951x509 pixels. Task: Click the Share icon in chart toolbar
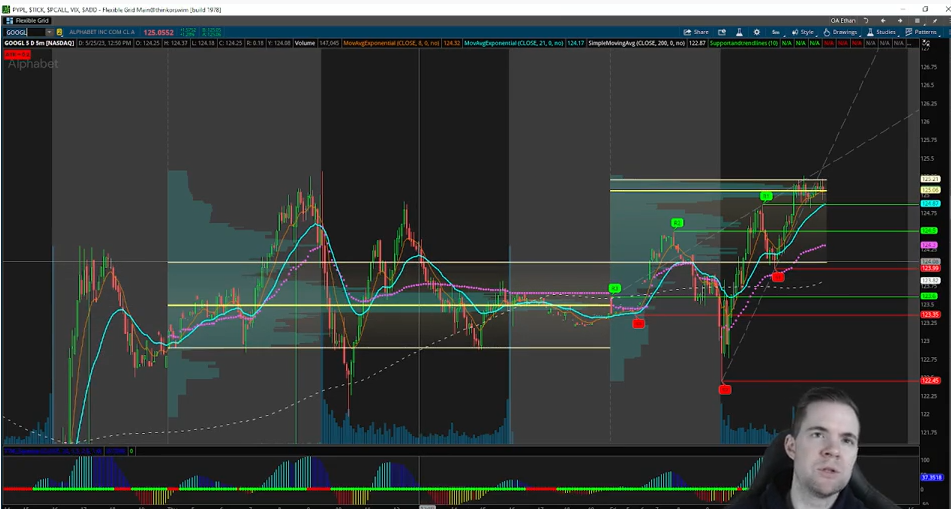[696, 32]
